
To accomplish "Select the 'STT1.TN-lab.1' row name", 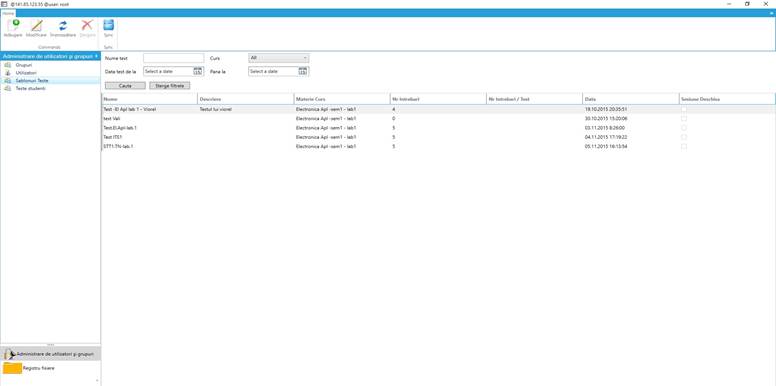I will pos(118,146).
